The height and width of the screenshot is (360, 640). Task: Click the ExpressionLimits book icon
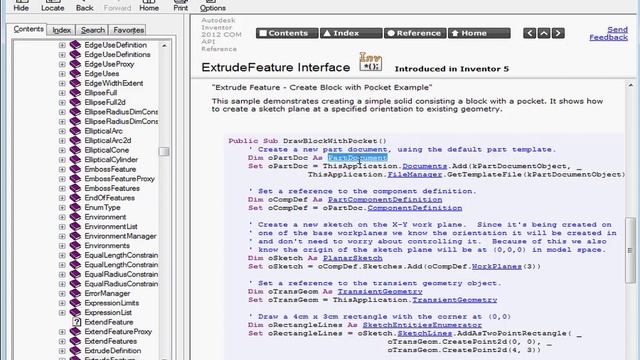pos(75,303)
